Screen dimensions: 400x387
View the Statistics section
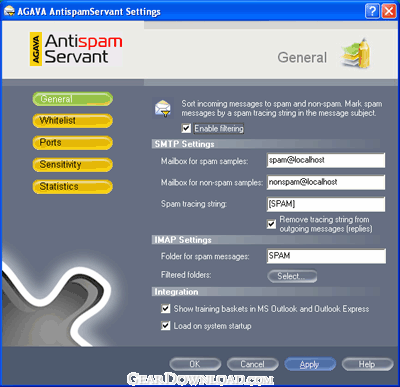(x=73, y=187)
